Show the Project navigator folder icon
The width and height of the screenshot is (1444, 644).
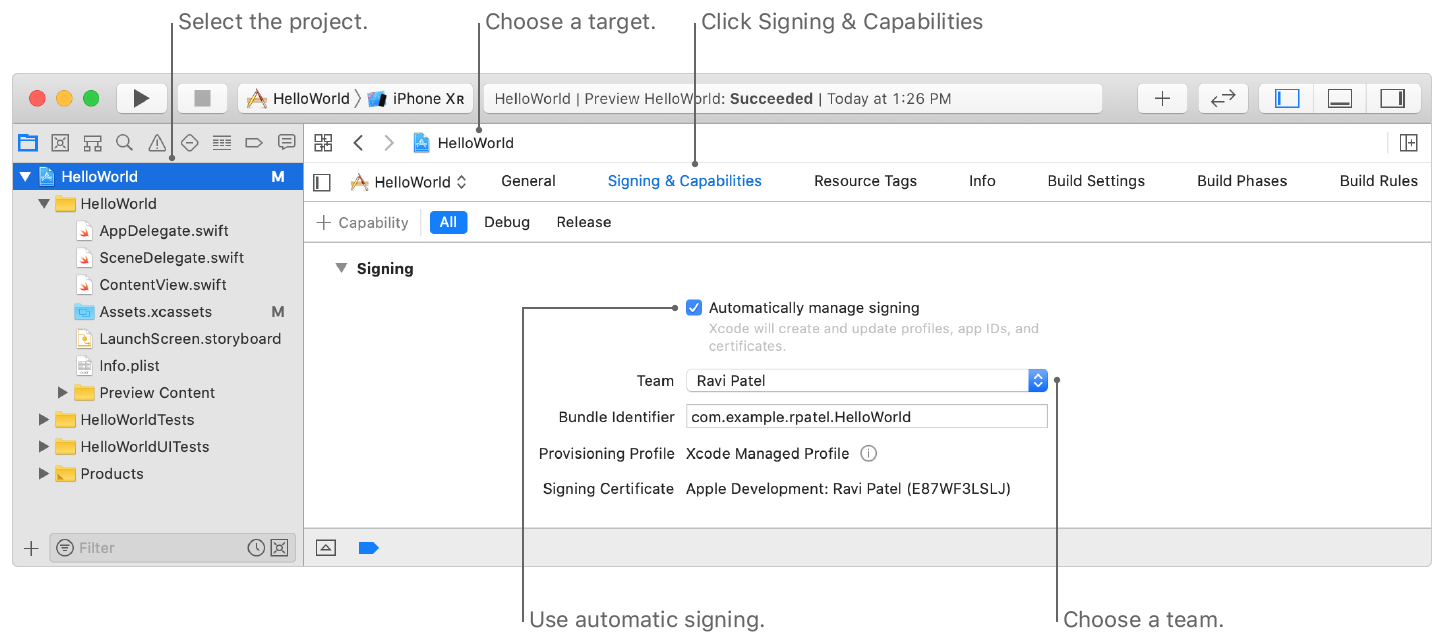[x=28, y=143]
